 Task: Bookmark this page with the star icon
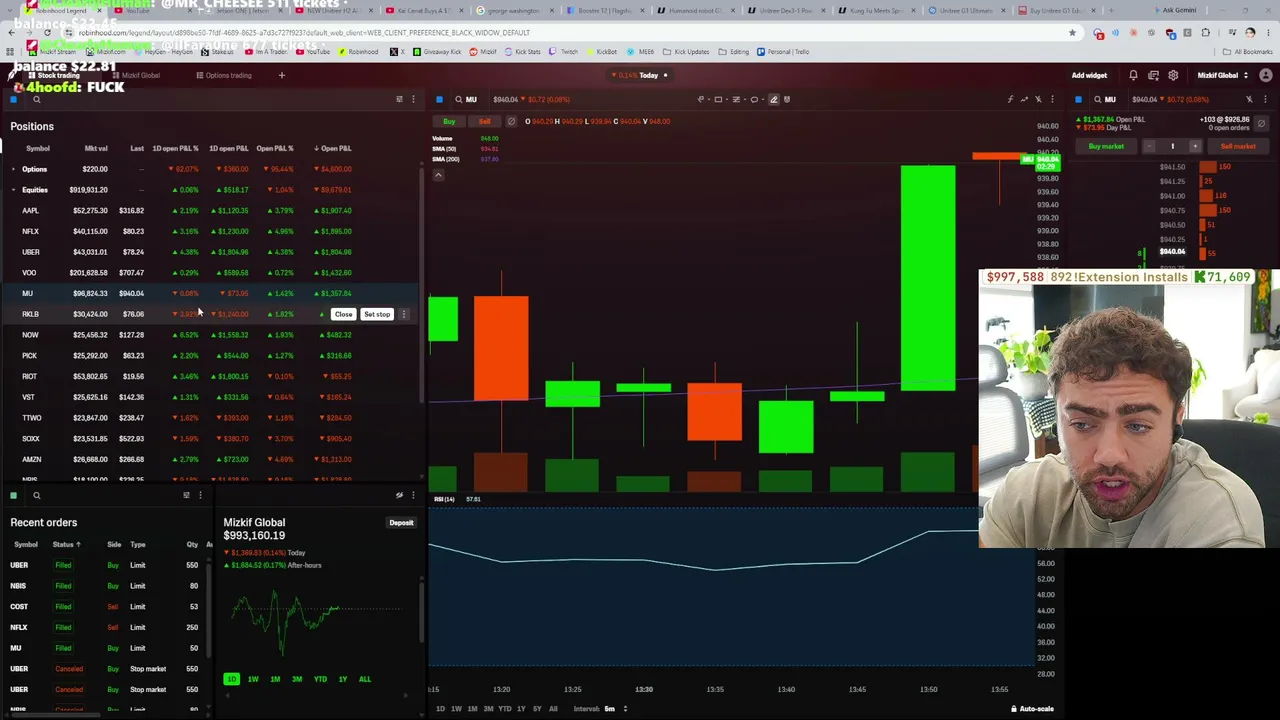(1072, 32)
